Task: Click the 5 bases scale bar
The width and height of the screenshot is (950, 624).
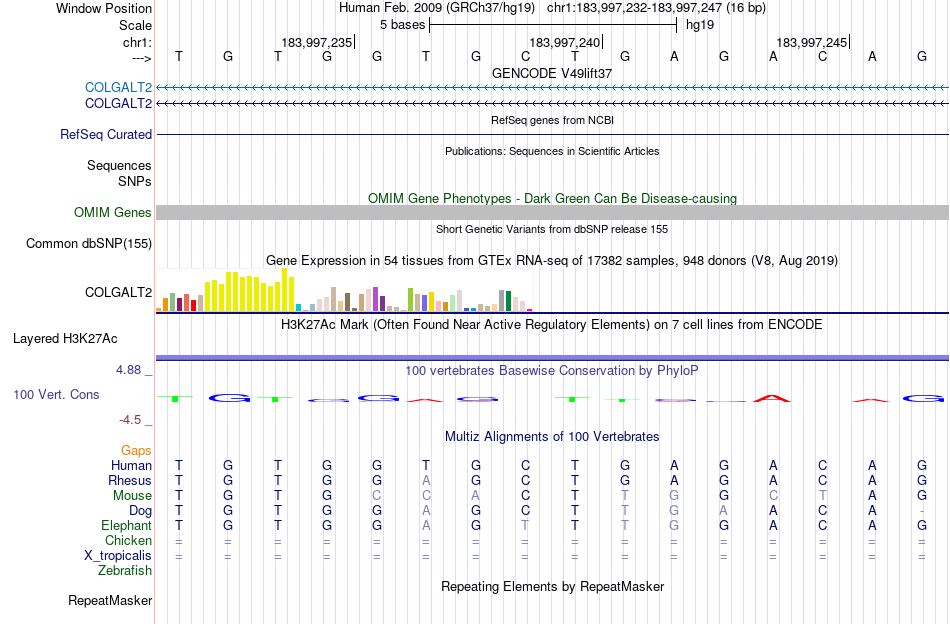Action: tap(553, 25)
